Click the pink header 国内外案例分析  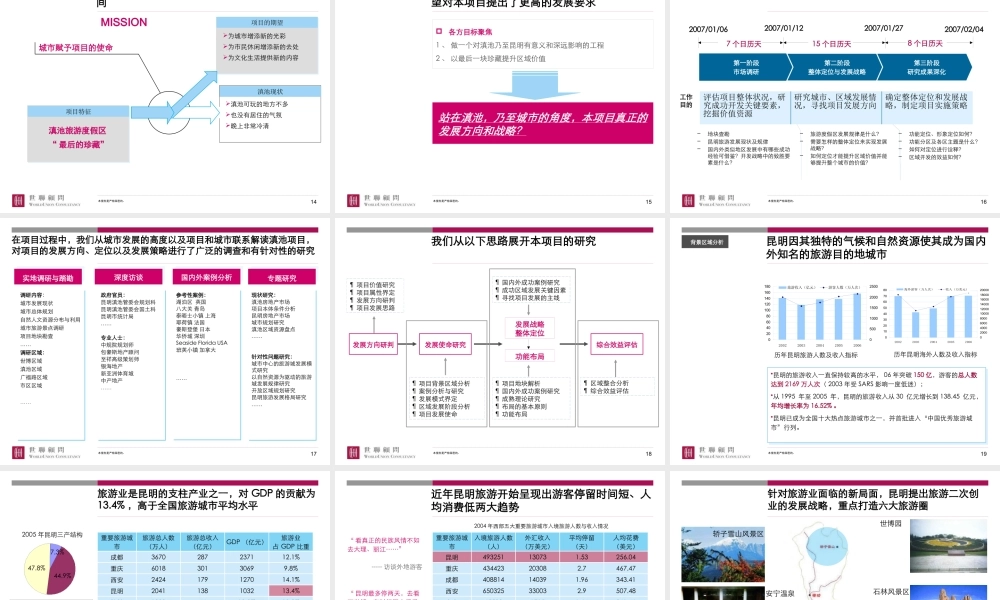(207, 277)
